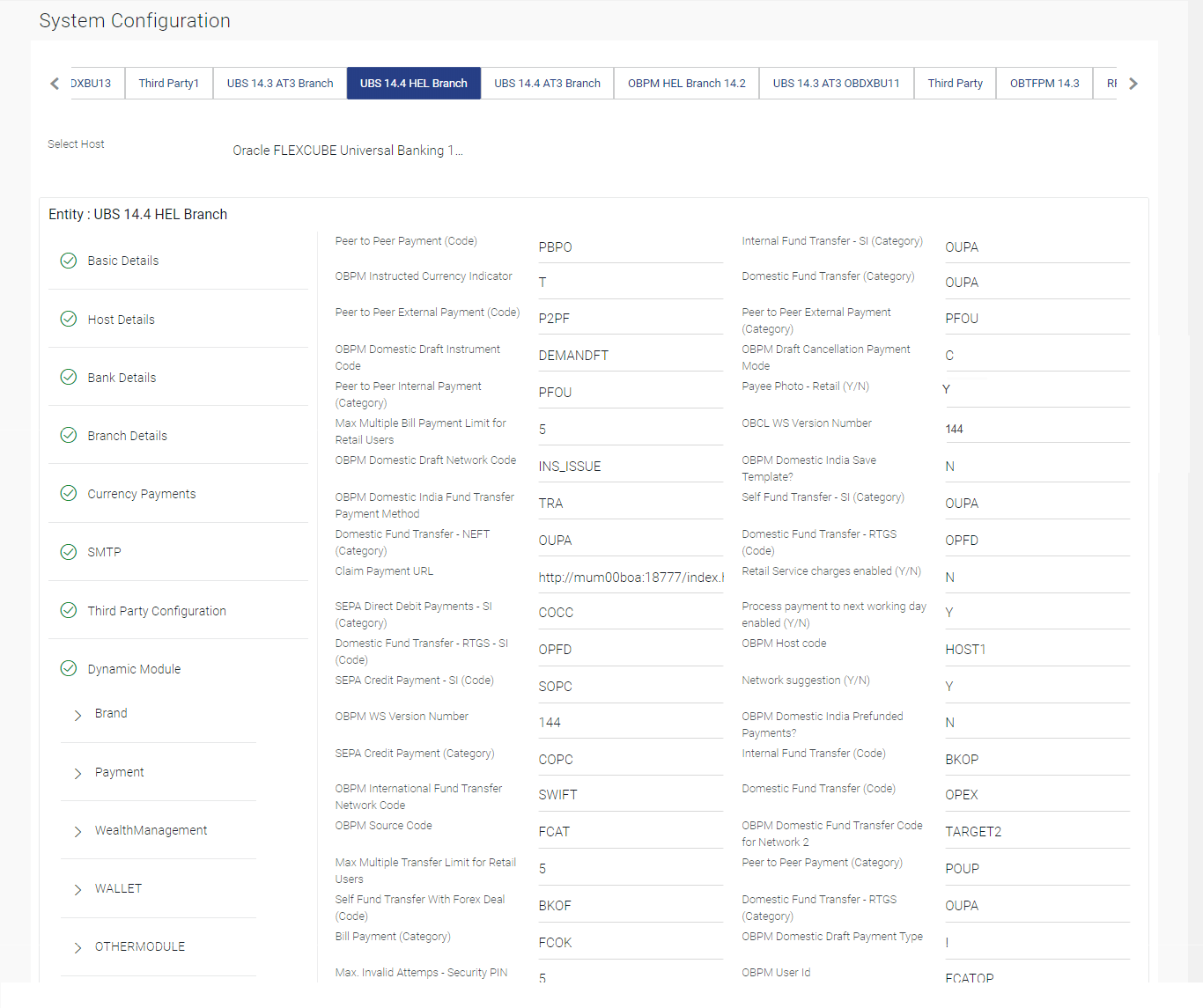The width and height of the screenshot is (1203, 1008).
Task: Click the next tabs arrow icon
Action: (x=1133, y=84)
